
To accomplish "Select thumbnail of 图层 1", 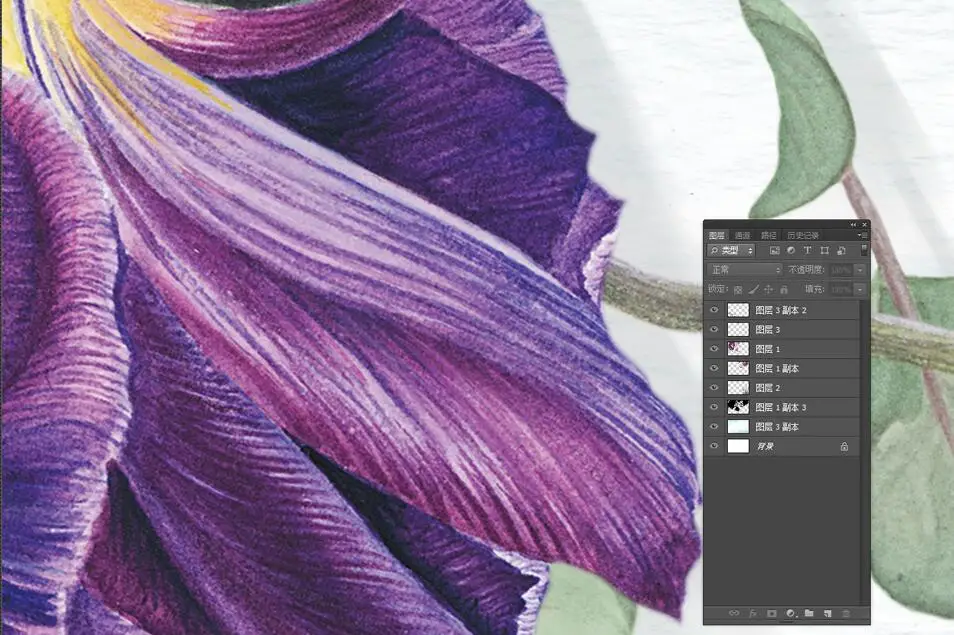I will point(738,349).
